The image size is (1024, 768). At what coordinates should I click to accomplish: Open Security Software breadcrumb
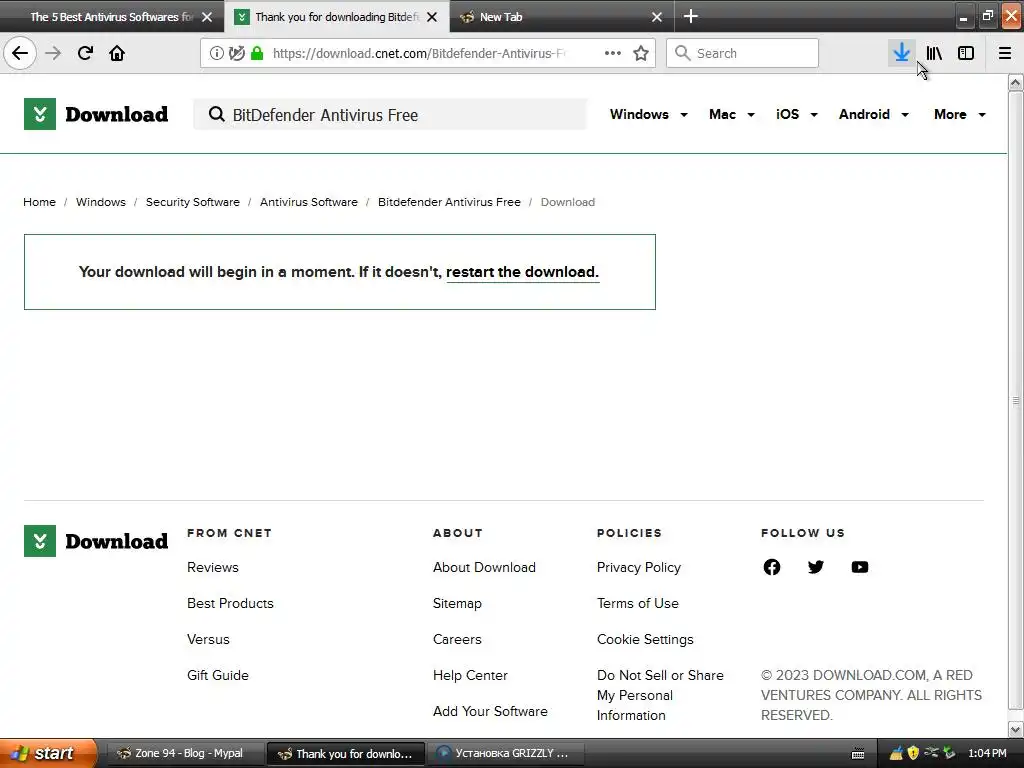pyautogui.click(x=193, y=202)
